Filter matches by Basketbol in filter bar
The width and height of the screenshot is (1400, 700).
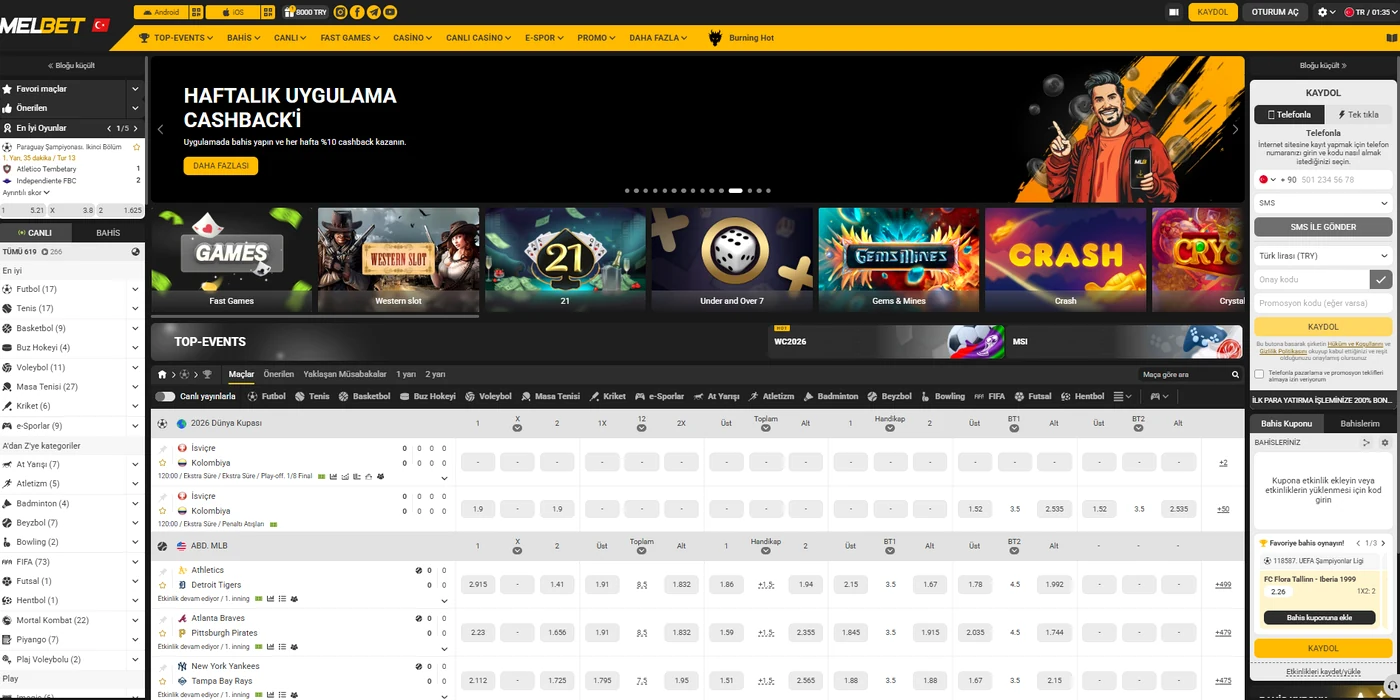click(365, 396)
